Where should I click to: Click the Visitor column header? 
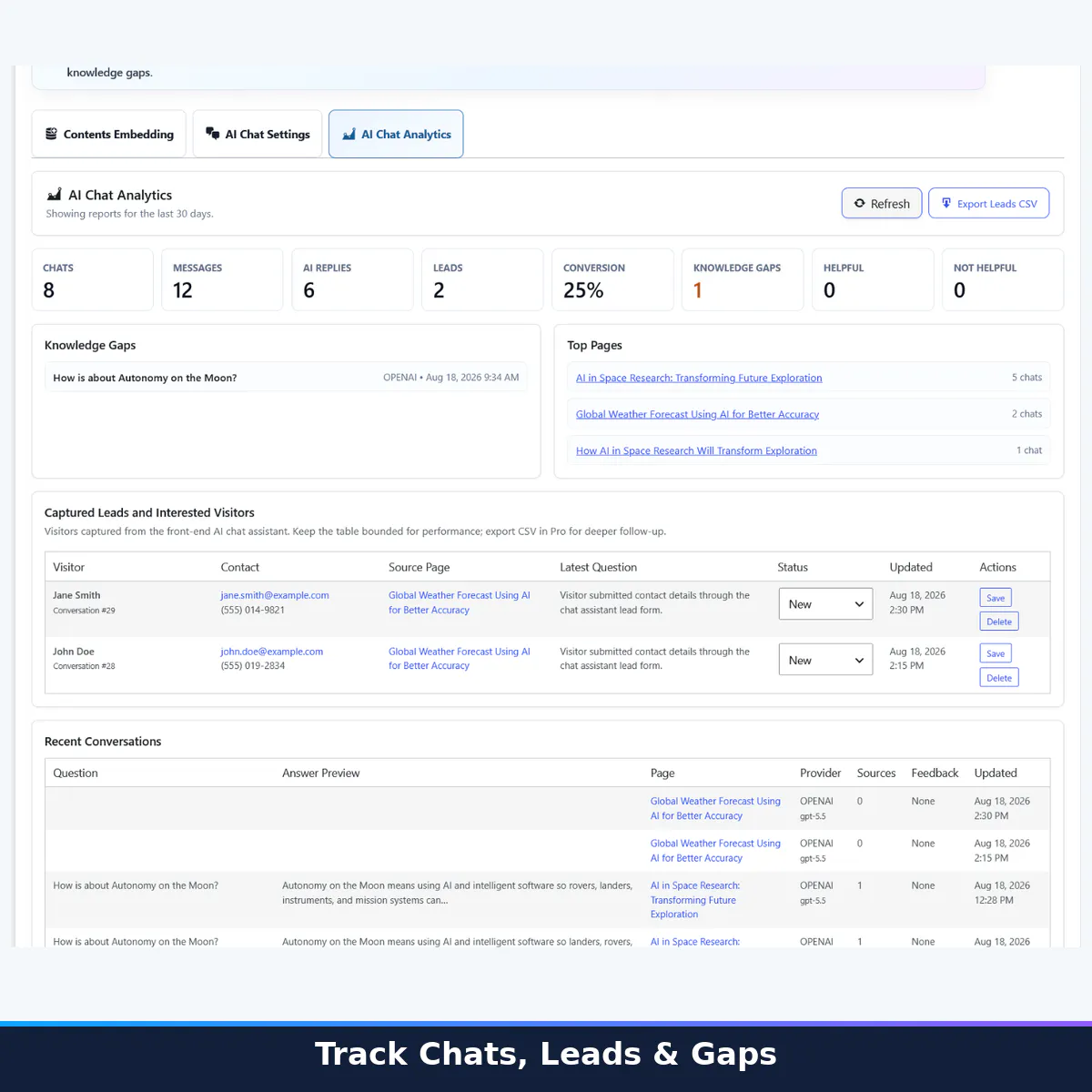[68, 567]
